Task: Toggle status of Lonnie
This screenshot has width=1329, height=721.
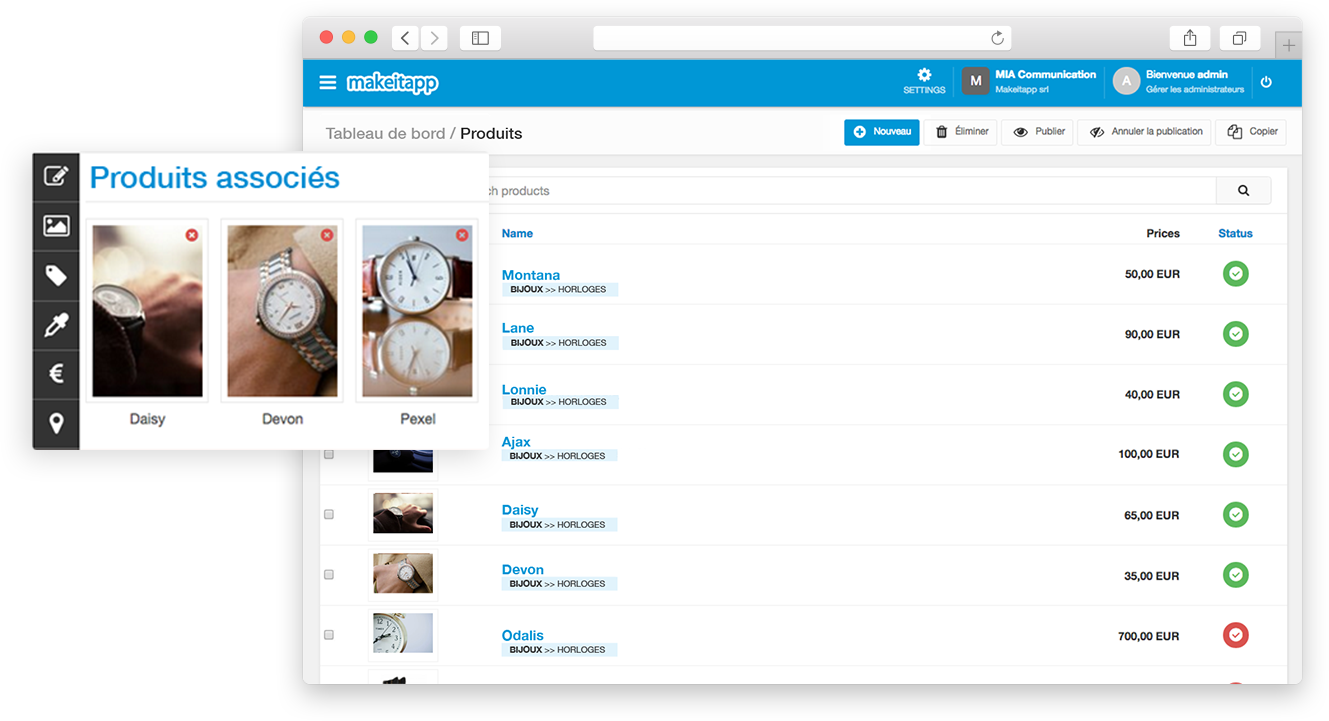Action: 1236,394
